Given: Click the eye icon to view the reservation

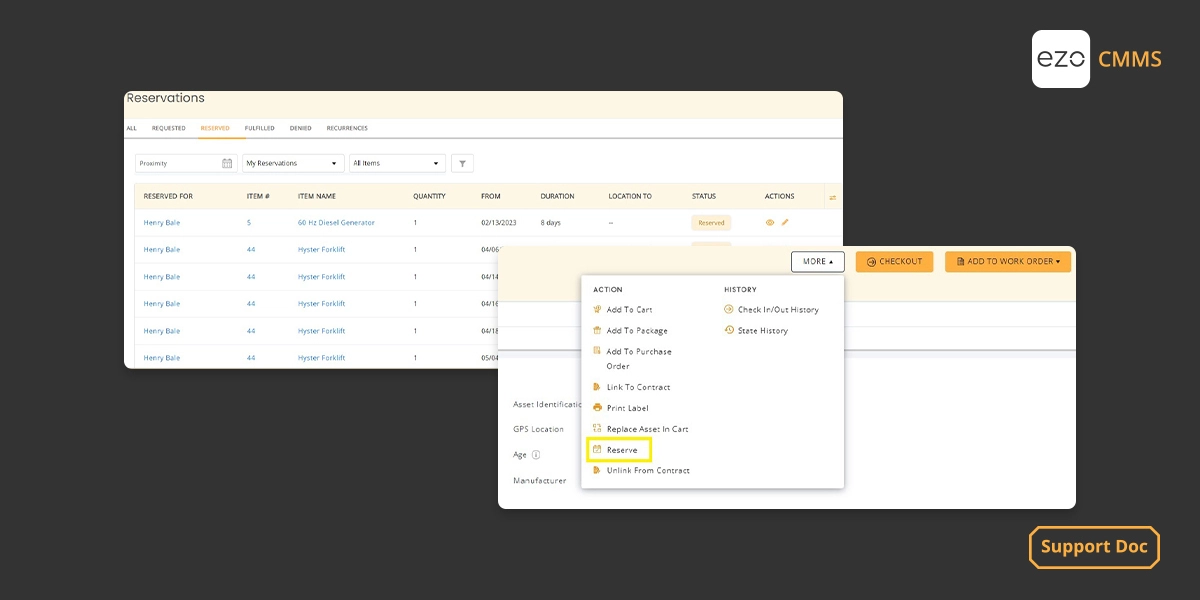Looking at the screenshot, I should pyautogui.click(x=768, y=222).
